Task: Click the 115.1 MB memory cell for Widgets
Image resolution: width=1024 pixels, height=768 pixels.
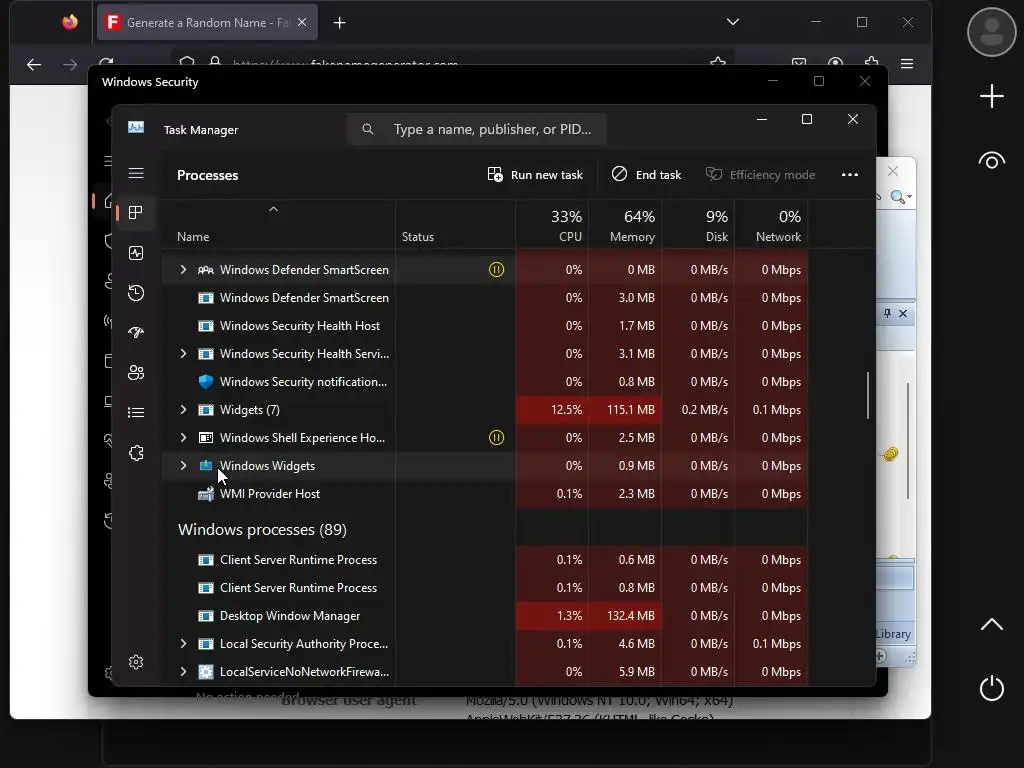Action: coord(625,409)
